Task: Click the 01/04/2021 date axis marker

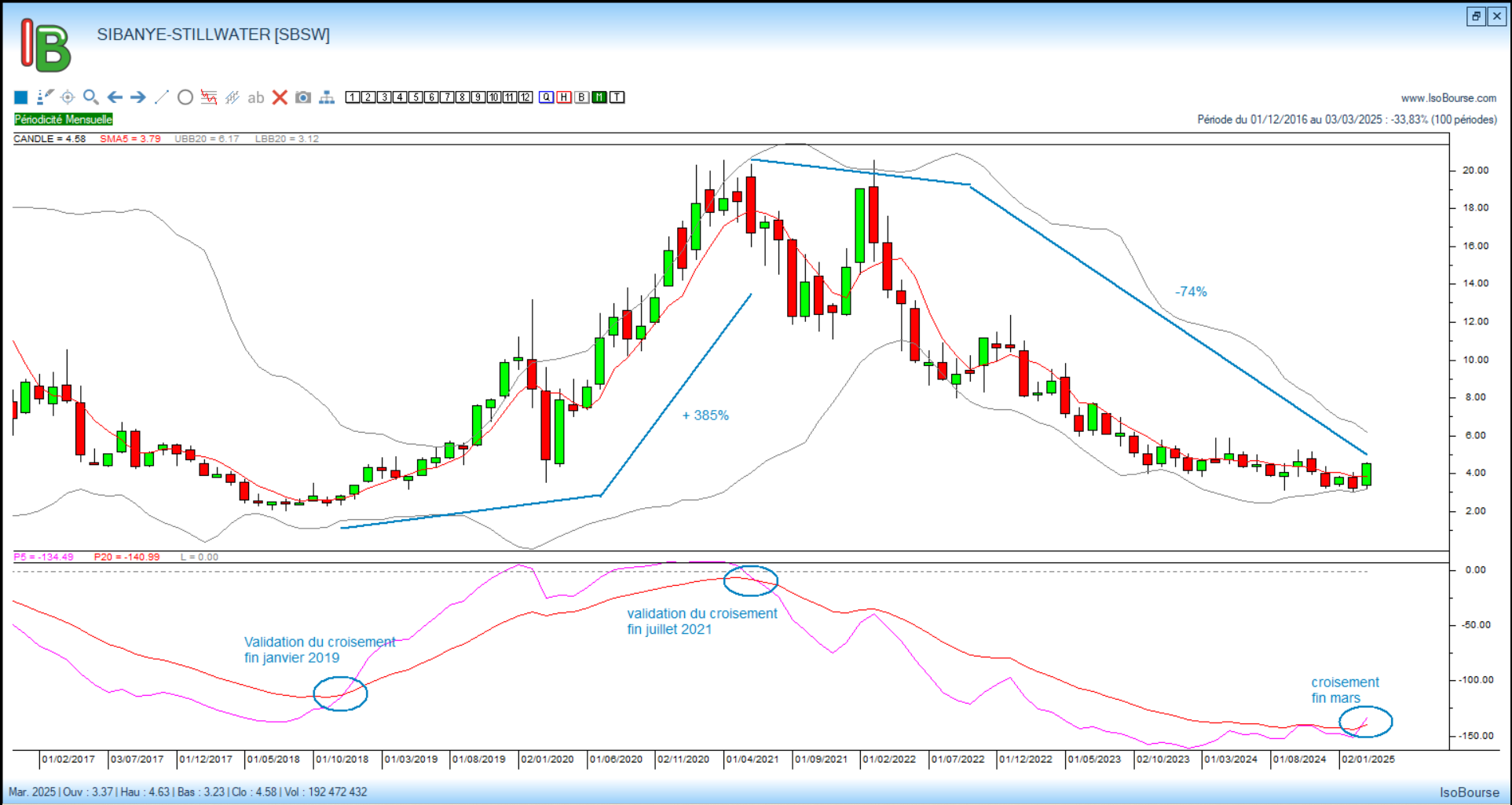Action: (752, 759)
